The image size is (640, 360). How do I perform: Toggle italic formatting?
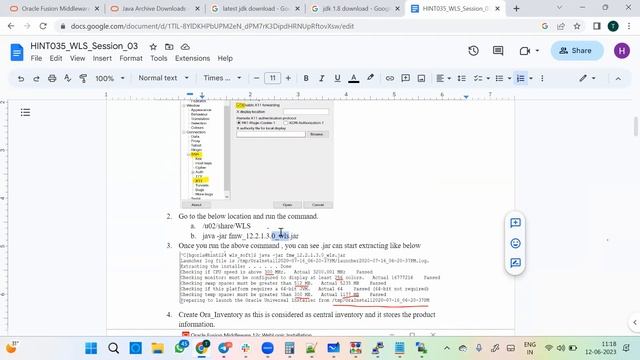tap(321, 78)
